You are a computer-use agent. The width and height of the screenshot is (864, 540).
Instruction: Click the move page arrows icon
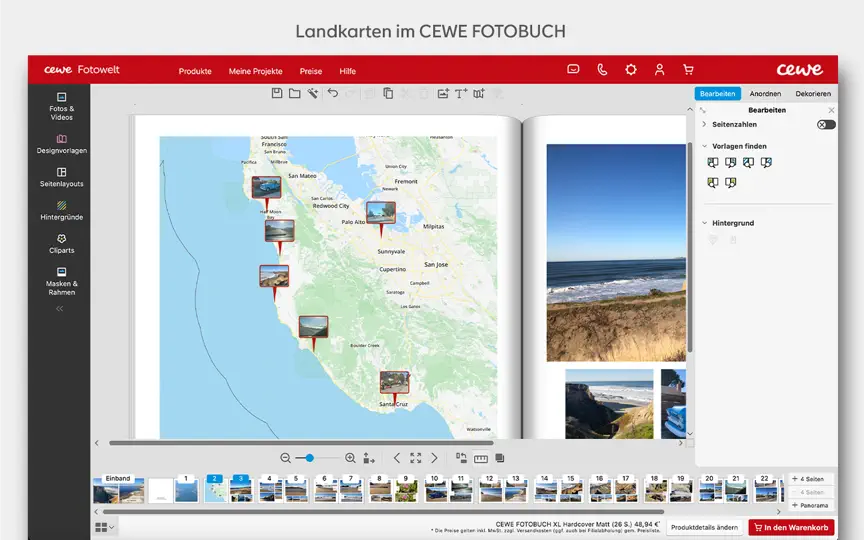tap(369, 458)
